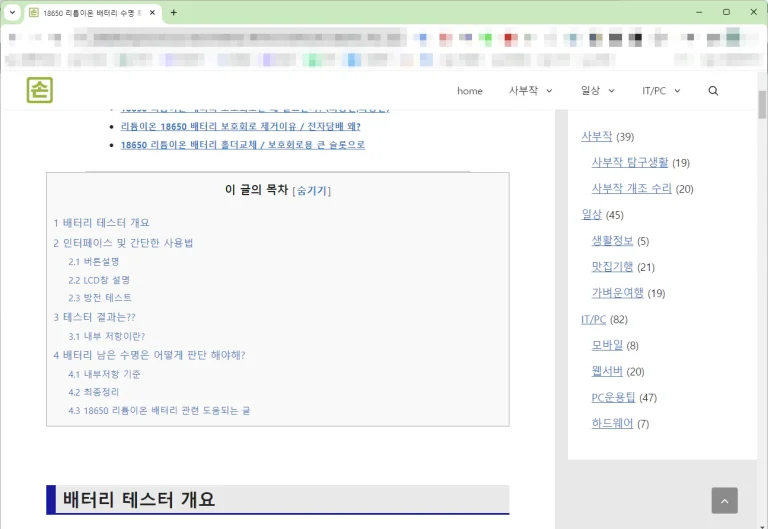The width and height of the screenshot is (768, 529).
Task: Jump to 2 인터페이스 및 간단한 사용법
Action: pyautogui.click(x=123, y=243)
